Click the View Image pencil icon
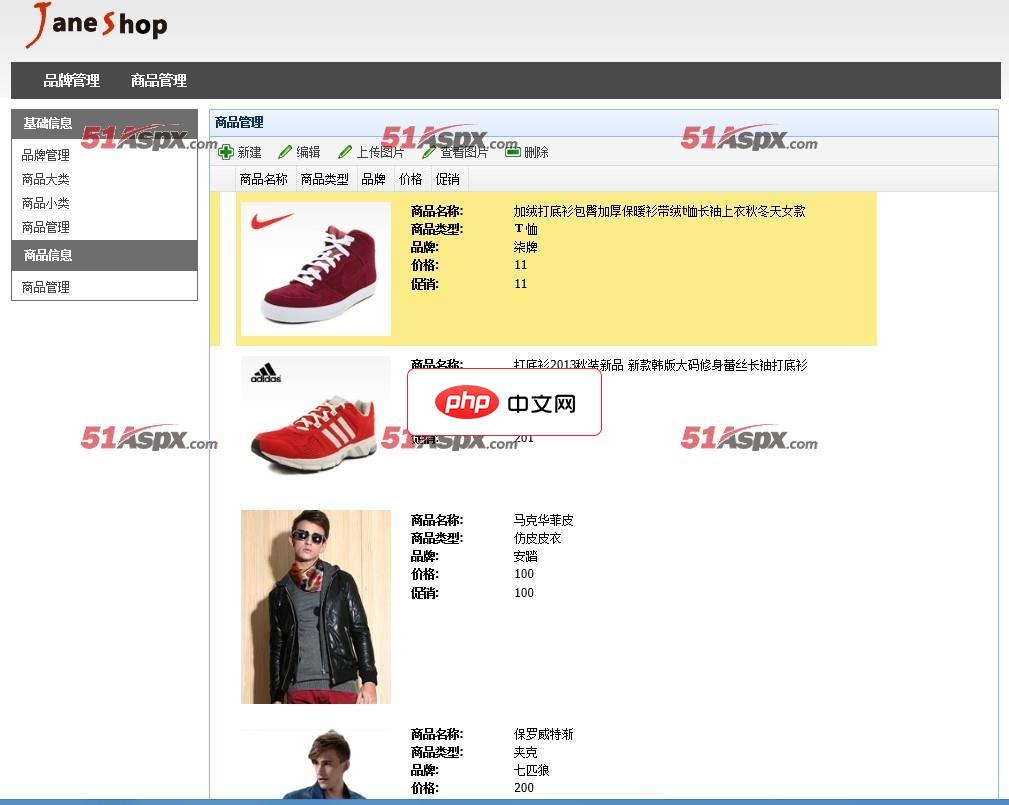 click(x=429, y=152)
